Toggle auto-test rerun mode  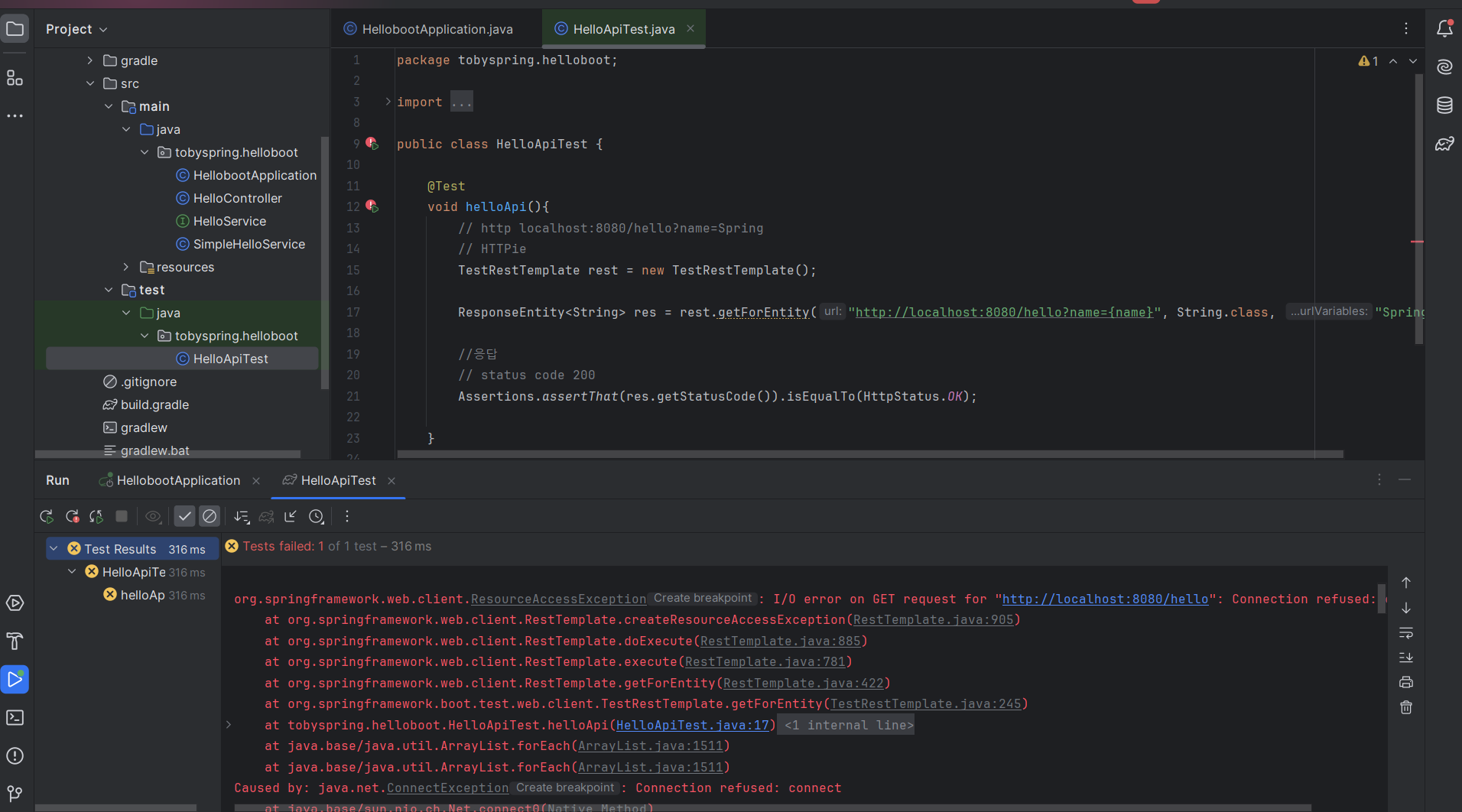pyautogui.click(x=96, y=517)
